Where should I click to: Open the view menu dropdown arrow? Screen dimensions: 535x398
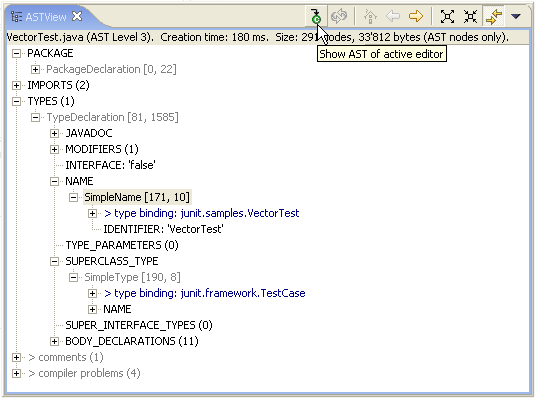pos(516,16)
